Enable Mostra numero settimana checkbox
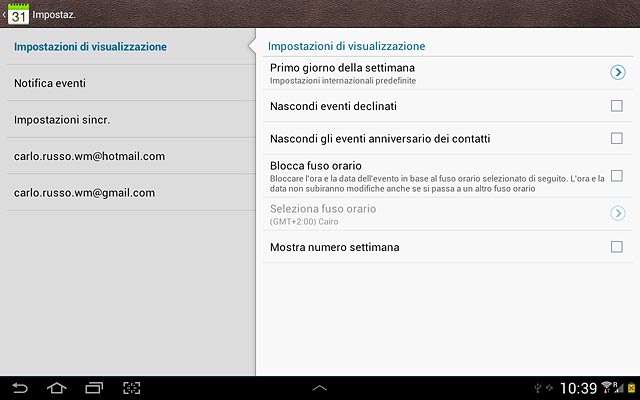Image resolution: width=640 pixels, height=400 pixels. tap(616, 247)
